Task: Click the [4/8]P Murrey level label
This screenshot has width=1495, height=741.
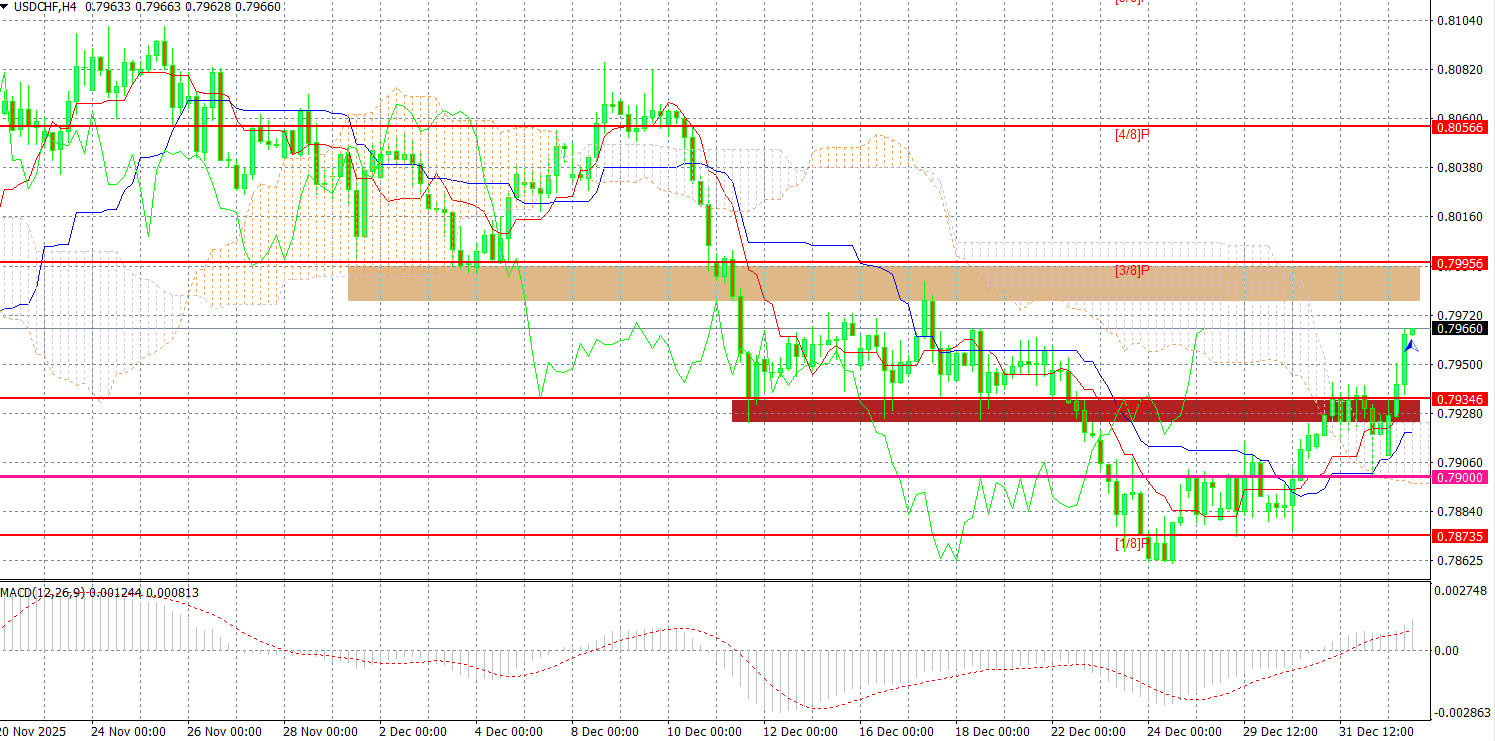Action: [x=1132, y=134]
